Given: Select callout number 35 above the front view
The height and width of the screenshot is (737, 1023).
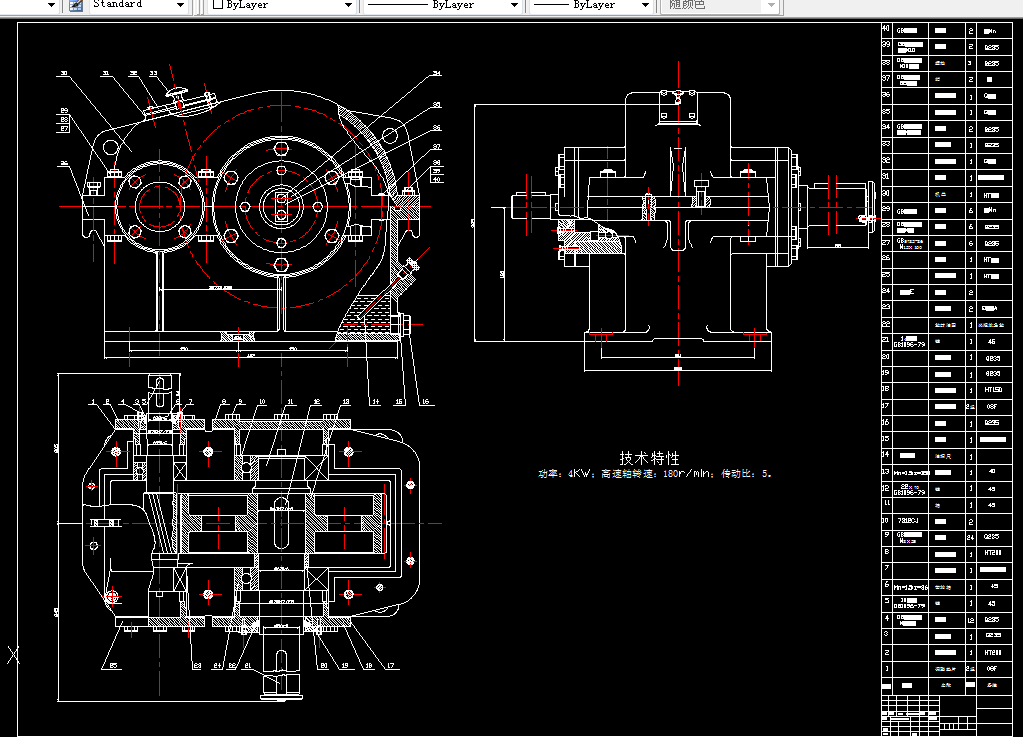Looking at the screenshot, I should (x=436, y=104).
